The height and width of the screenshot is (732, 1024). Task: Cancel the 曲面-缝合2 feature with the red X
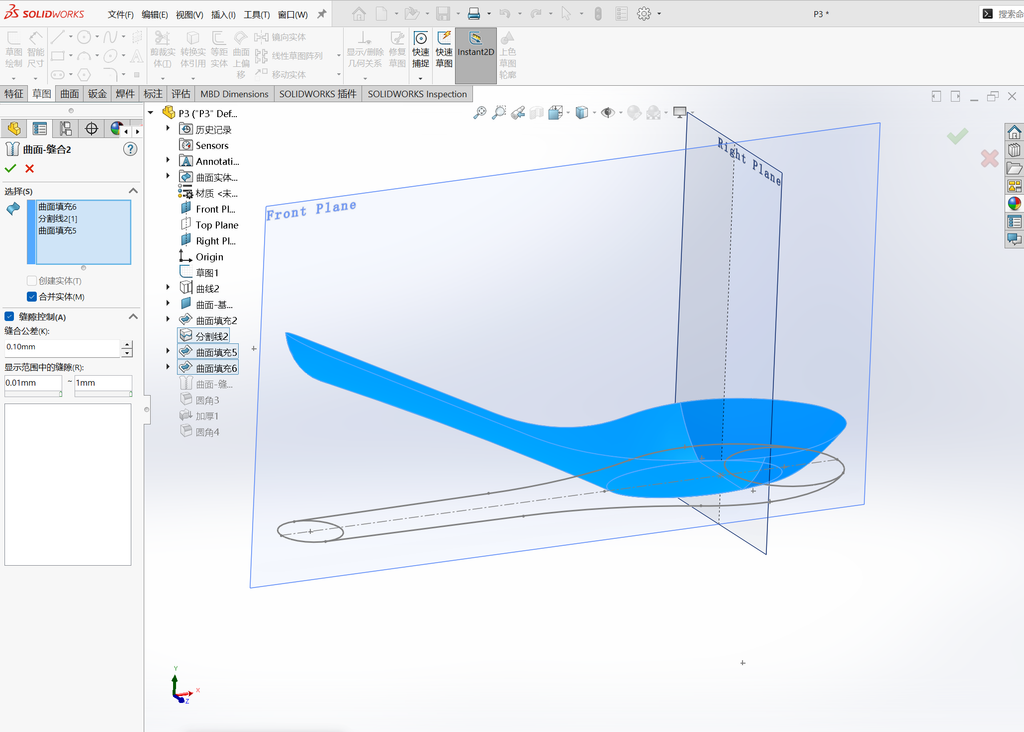coord(29,168)
